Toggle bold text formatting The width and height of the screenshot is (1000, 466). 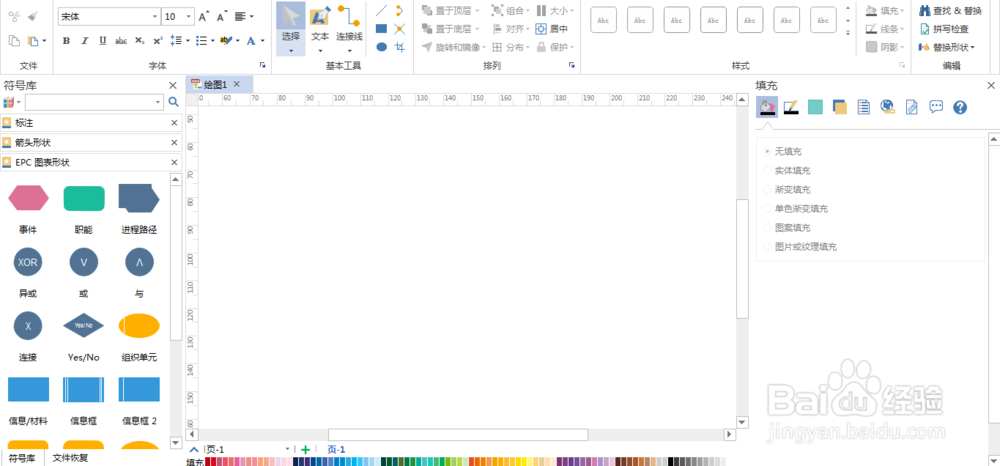[66, 41]
